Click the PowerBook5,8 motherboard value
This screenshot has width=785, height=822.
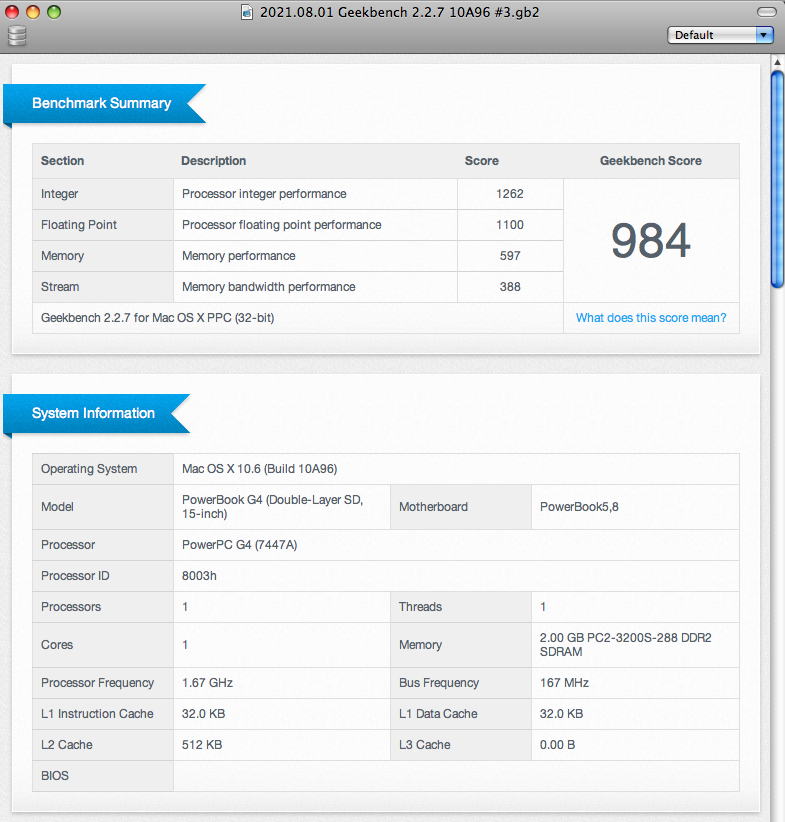579,506
